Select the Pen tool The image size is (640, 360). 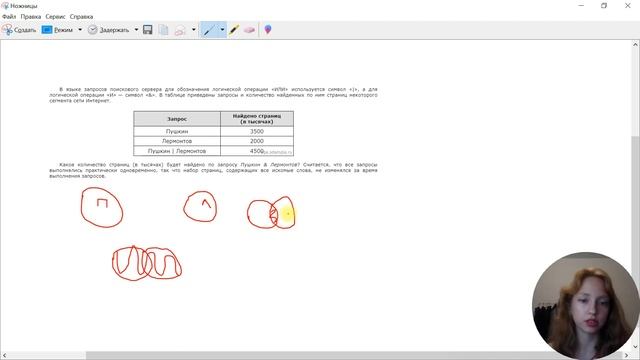tap(209, 30)
